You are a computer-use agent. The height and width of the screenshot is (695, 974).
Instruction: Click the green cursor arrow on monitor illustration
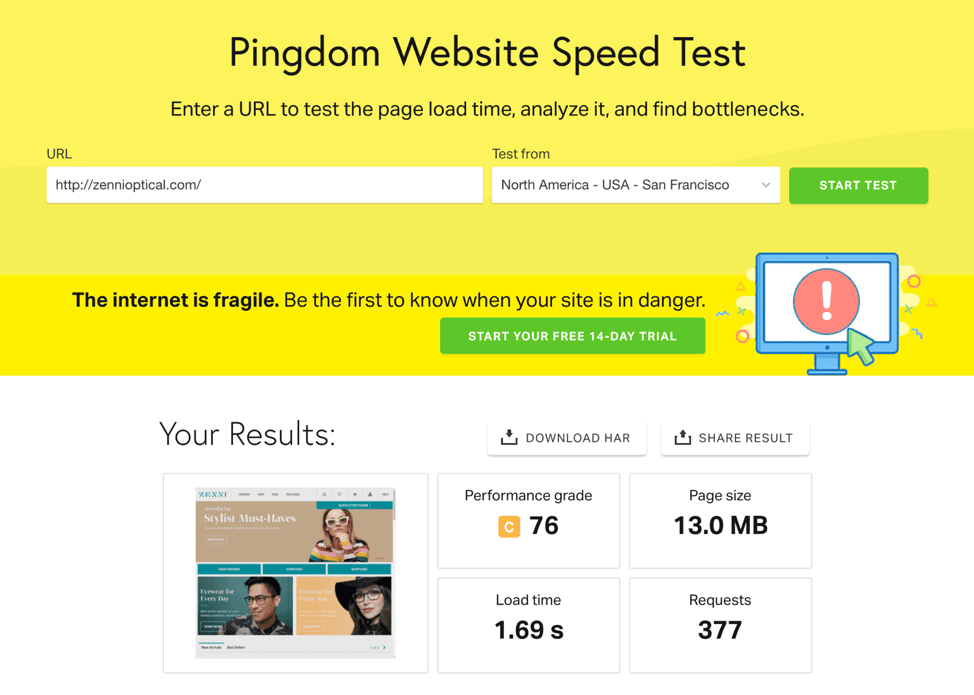pos(861,347)
